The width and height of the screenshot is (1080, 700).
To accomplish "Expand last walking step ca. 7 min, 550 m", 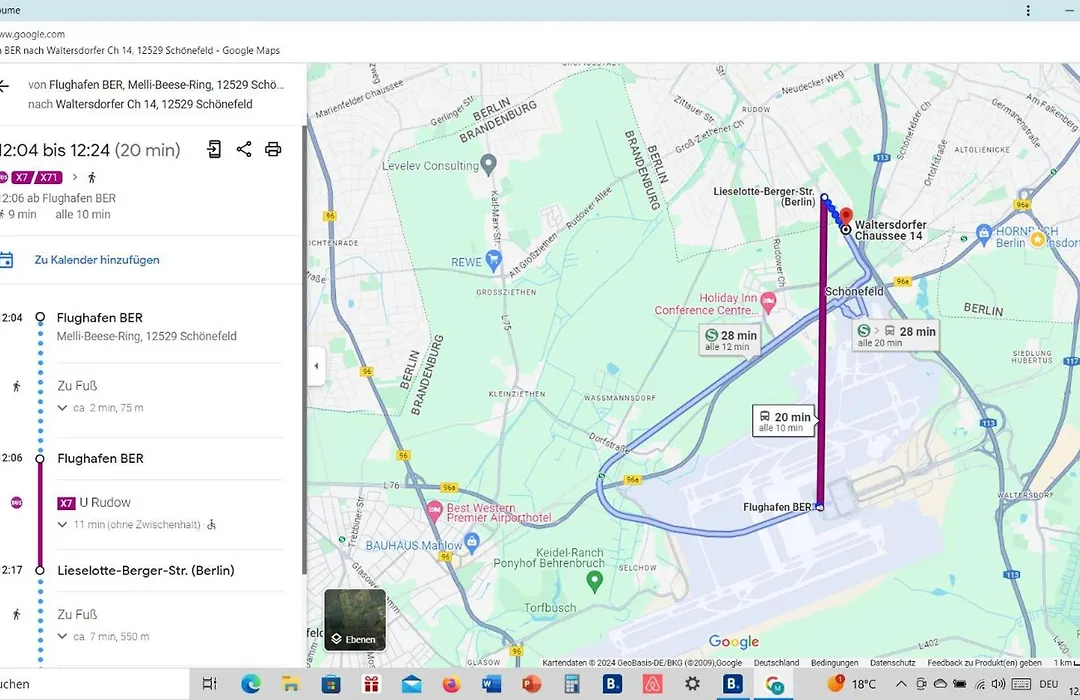I will tap(103, 637).
